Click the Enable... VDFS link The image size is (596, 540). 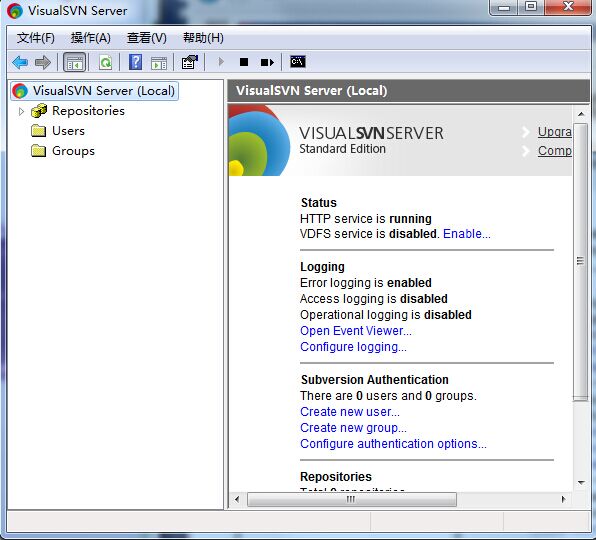pyautogui.click(x=467, y=234)
